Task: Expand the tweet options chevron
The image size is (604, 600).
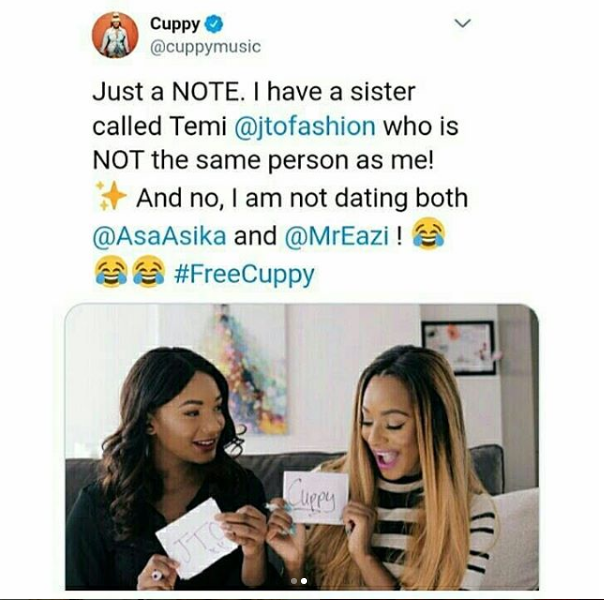Action: point(462,23)
